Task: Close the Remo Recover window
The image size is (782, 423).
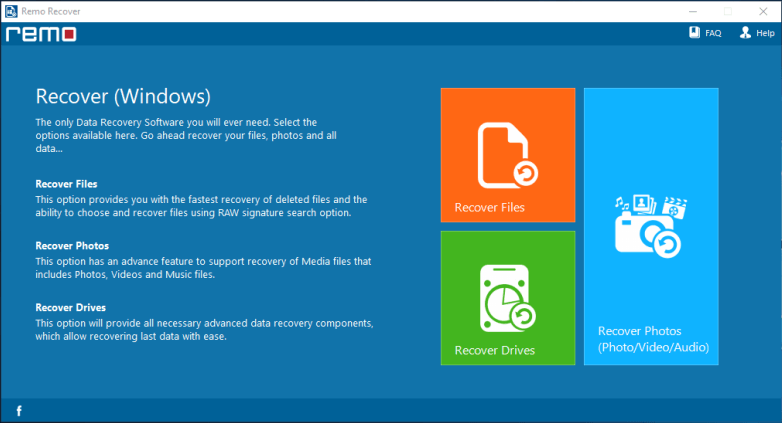Action: click(763, 10)
